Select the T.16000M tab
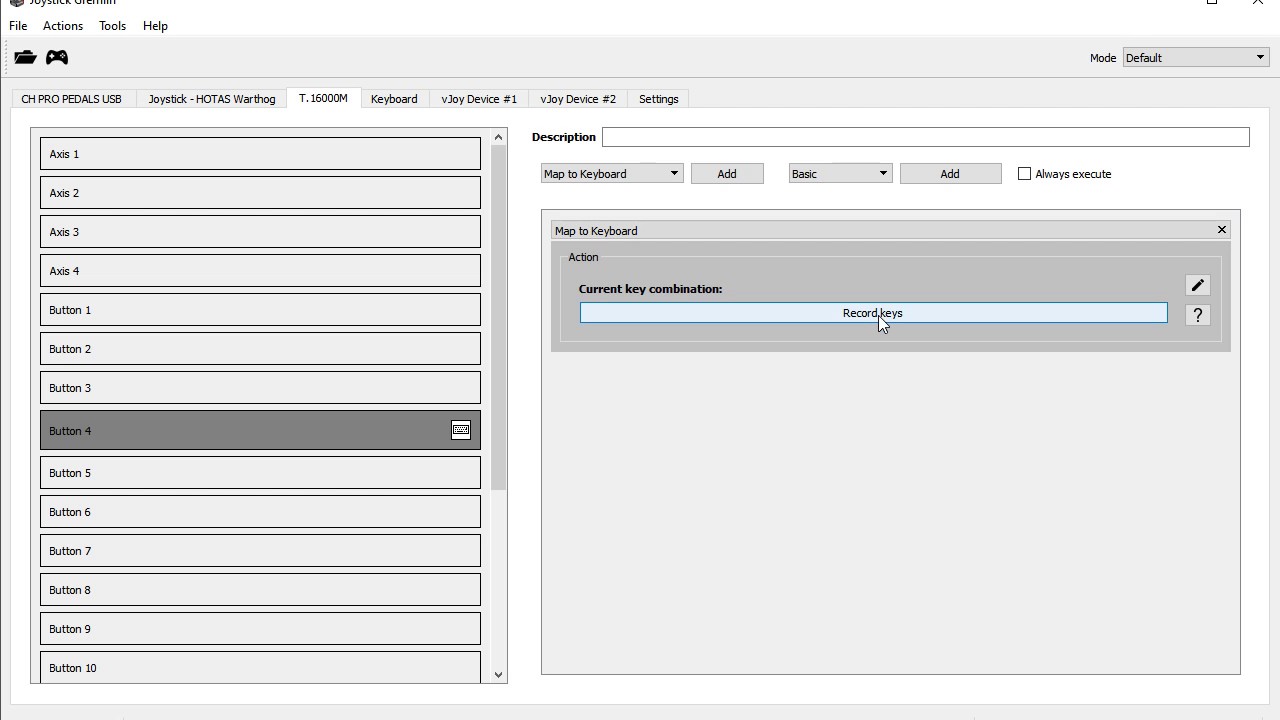Viewport: 1280px width, 720px height. 323,98
